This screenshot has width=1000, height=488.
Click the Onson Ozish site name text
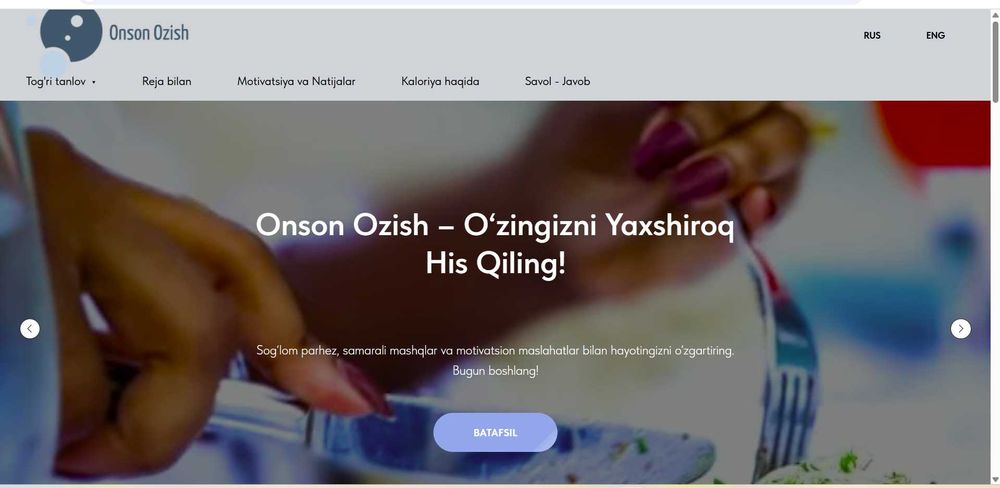pos(149,33)
